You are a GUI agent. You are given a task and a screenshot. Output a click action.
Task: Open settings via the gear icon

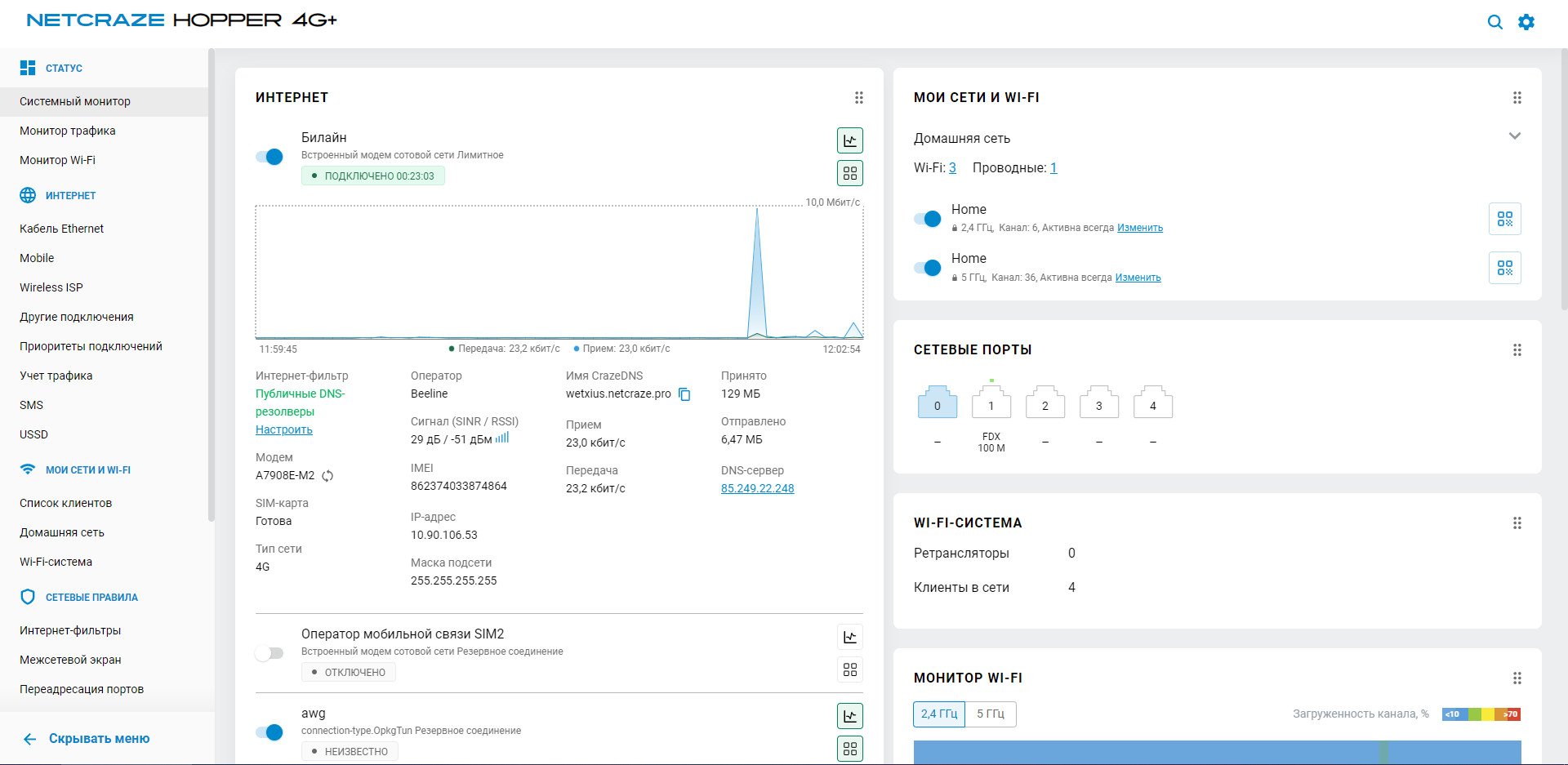pos(1526,22)
